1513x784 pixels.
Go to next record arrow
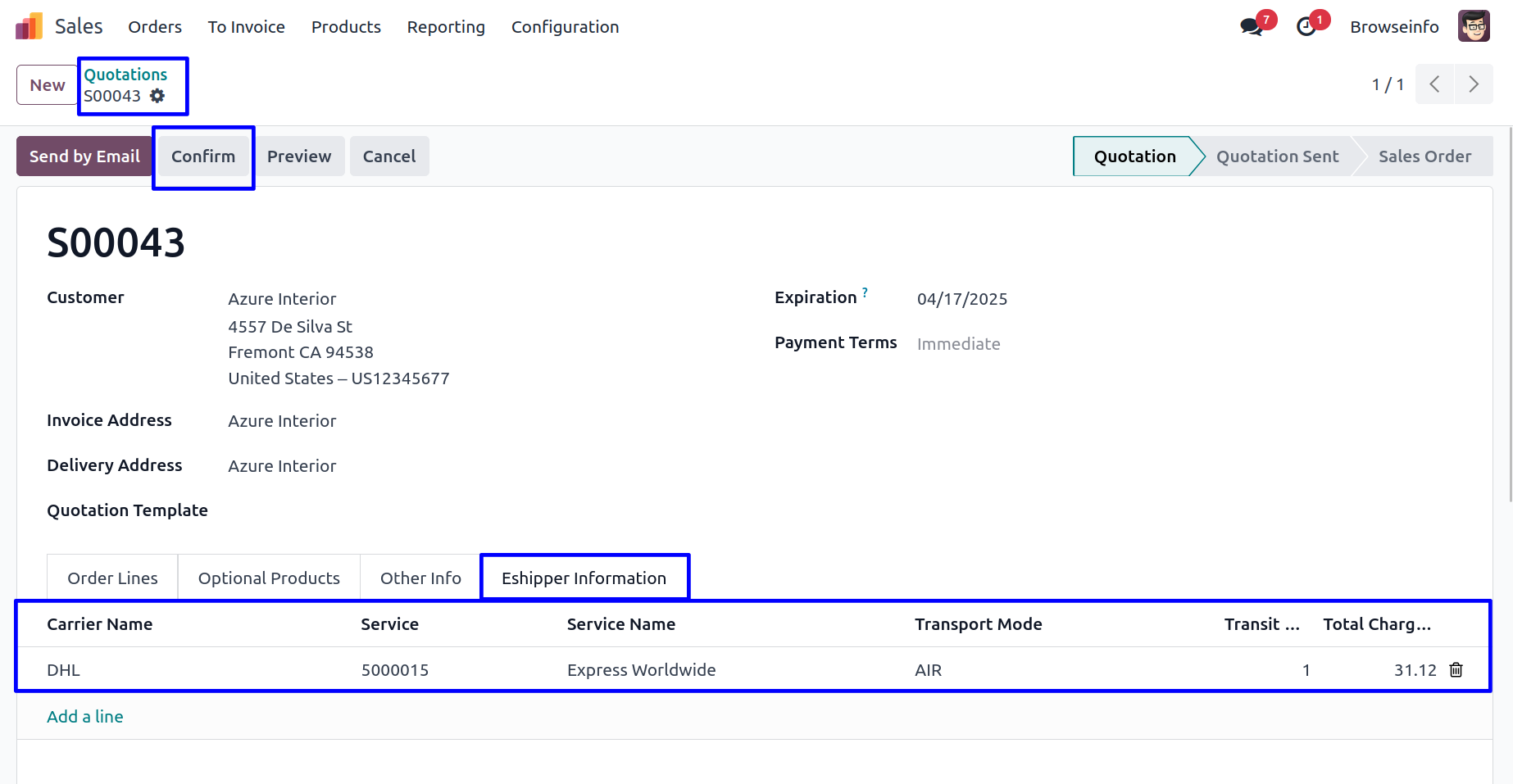pyautogui.click(x=1473, y=84)
